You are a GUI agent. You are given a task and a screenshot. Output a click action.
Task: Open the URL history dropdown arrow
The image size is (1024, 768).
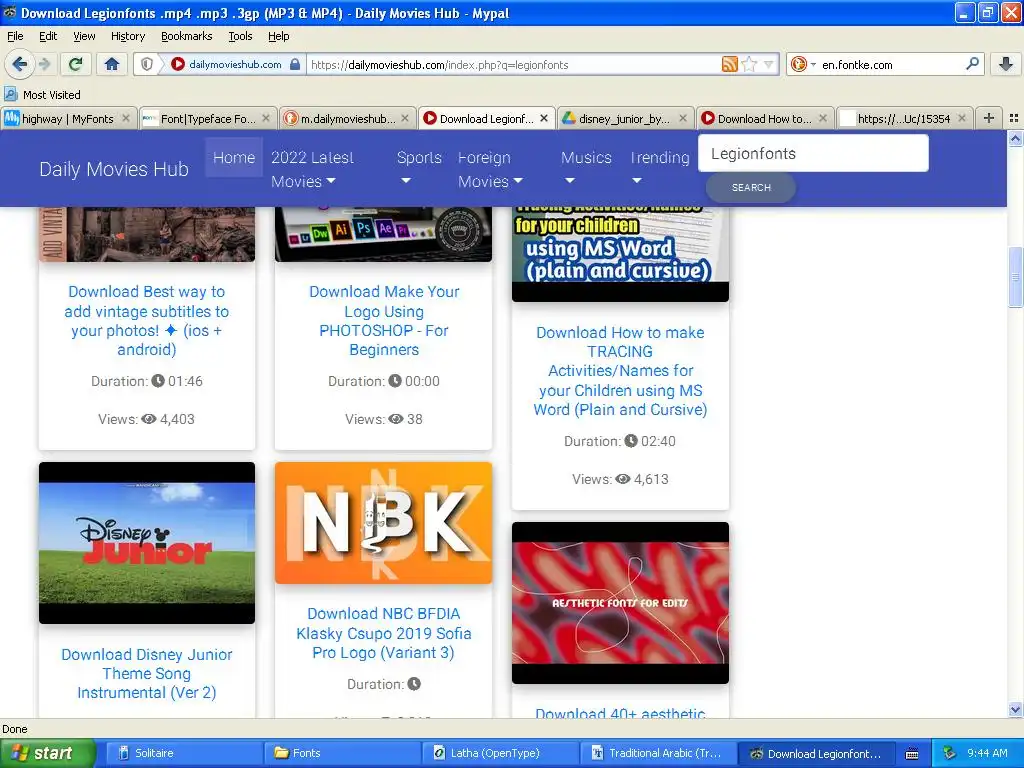coord(768,64)
